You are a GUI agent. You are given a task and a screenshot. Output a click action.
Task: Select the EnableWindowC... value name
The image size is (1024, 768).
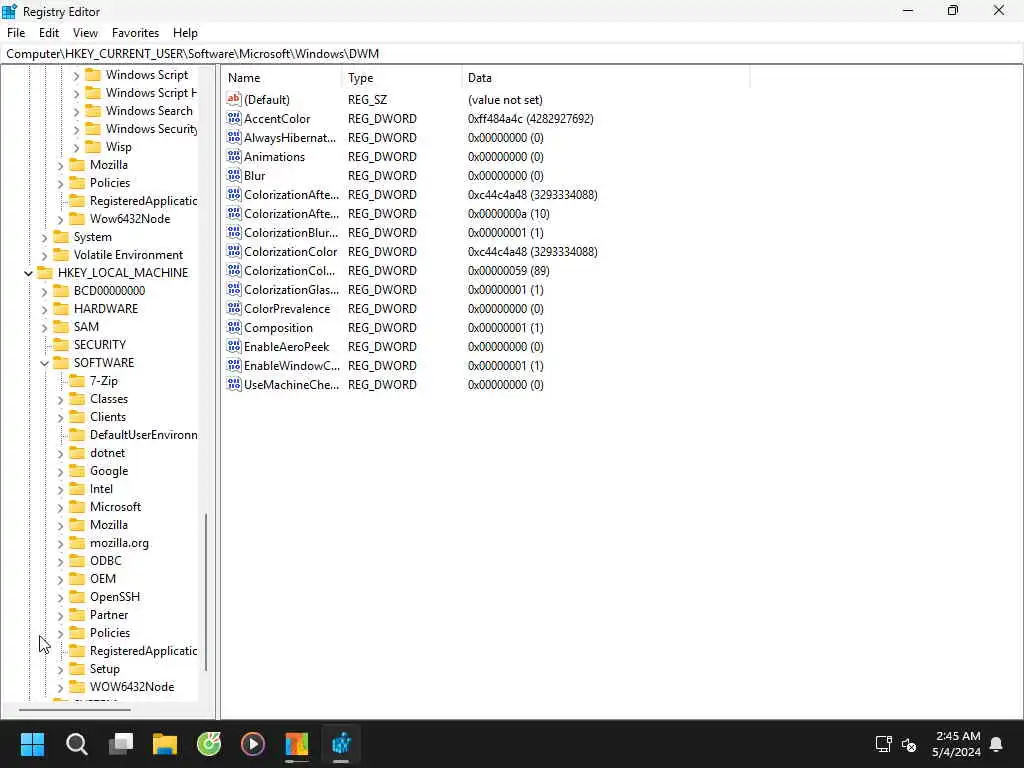pos(291,366)
